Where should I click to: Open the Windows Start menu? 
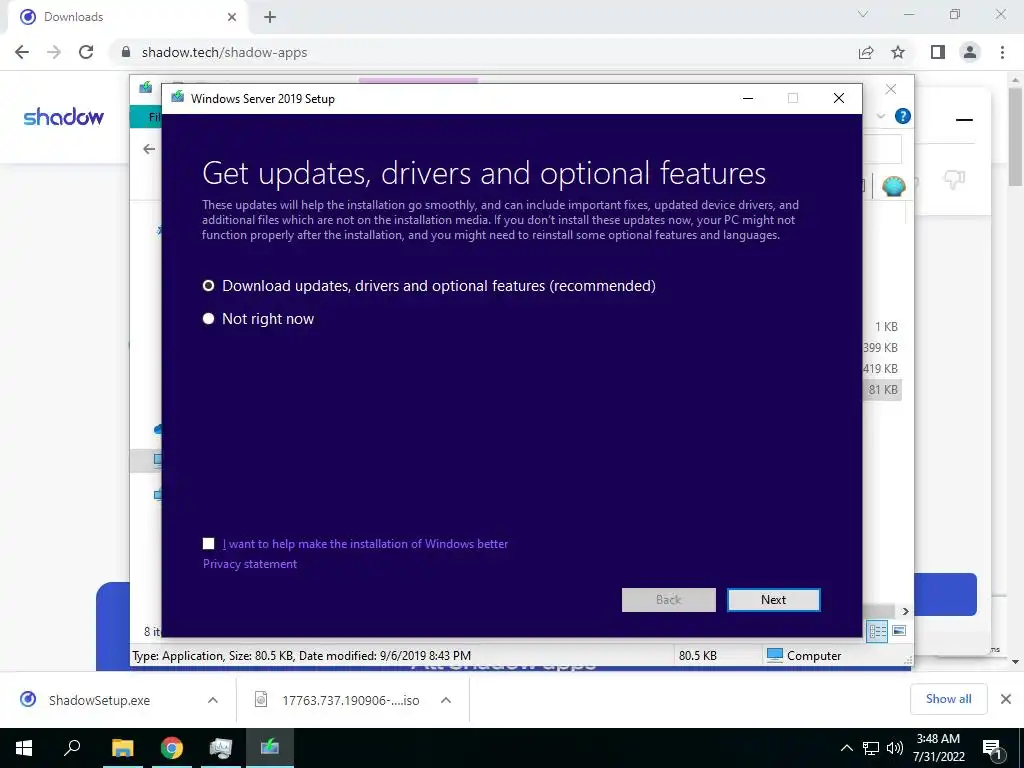coord(24,748)
